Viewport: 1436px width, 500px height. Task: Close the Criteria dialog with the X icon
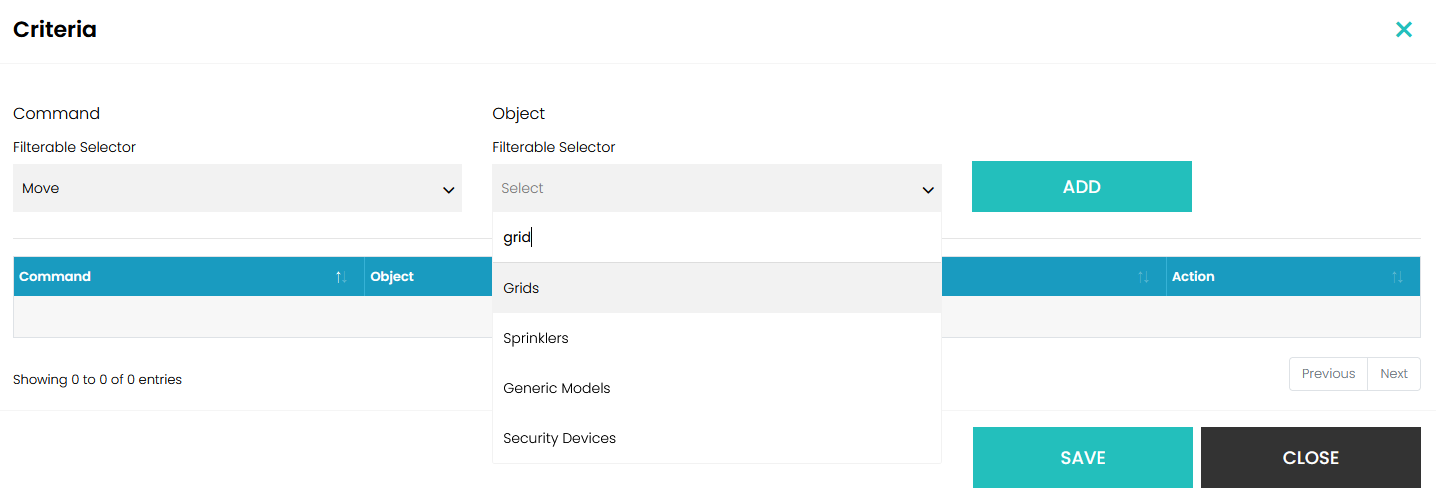[1404, 30]
